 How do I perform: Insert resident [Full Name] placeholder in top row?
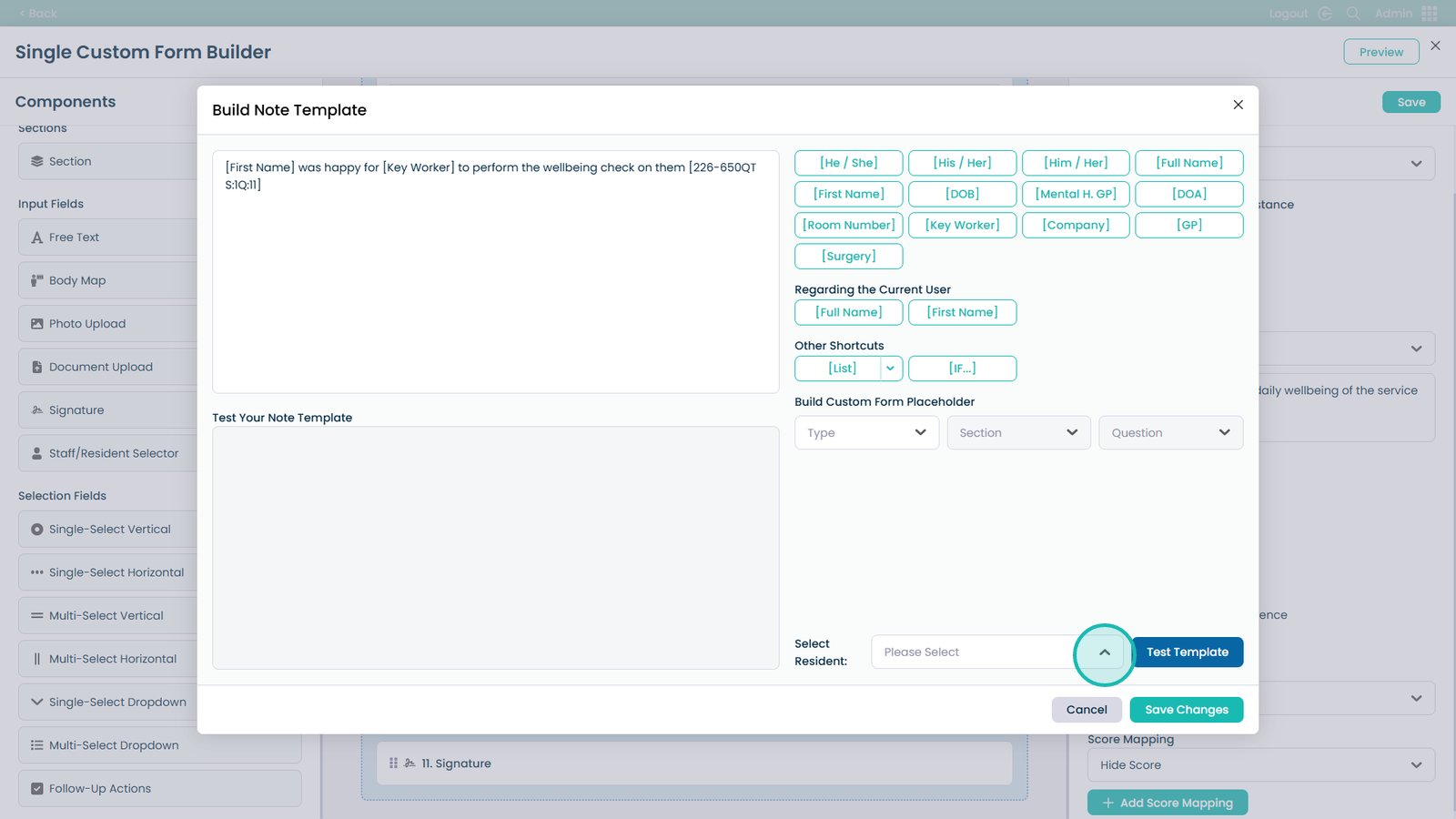click(1189, 163)
